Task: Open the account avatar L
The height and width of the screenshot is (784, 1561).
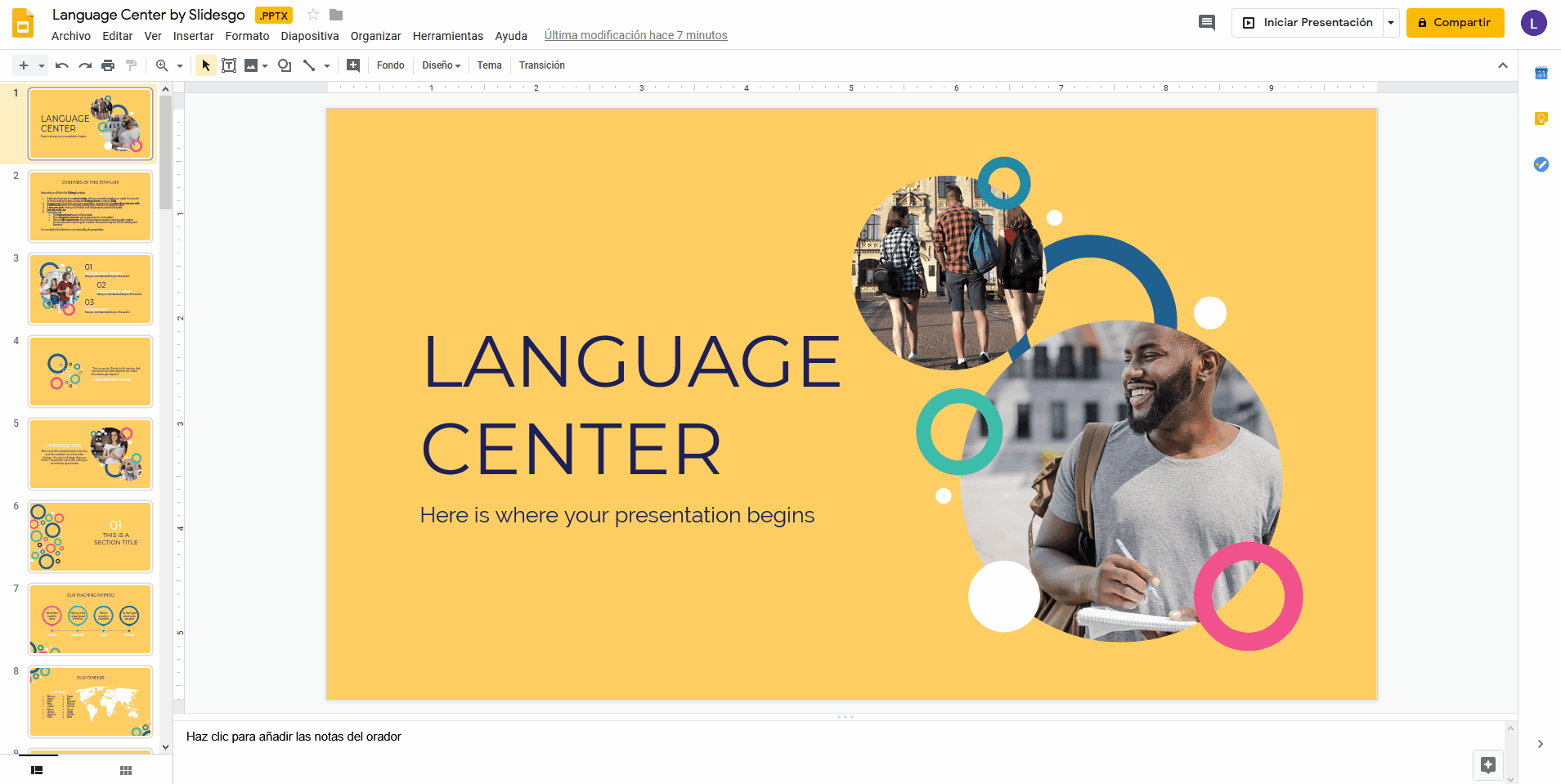Action: pos(1534,23)
